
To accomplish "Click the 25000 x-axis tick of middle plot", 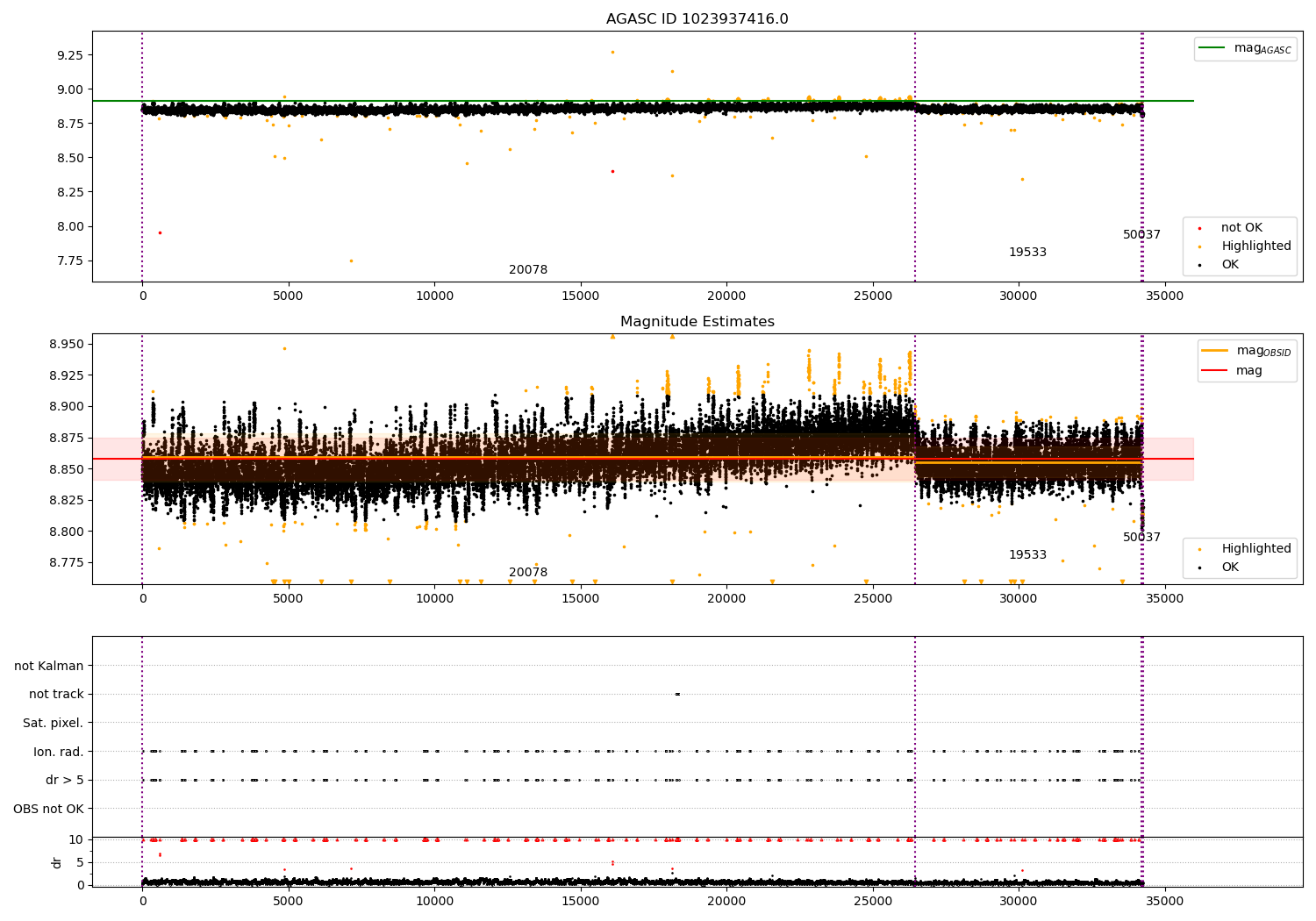I will point(873,598).
